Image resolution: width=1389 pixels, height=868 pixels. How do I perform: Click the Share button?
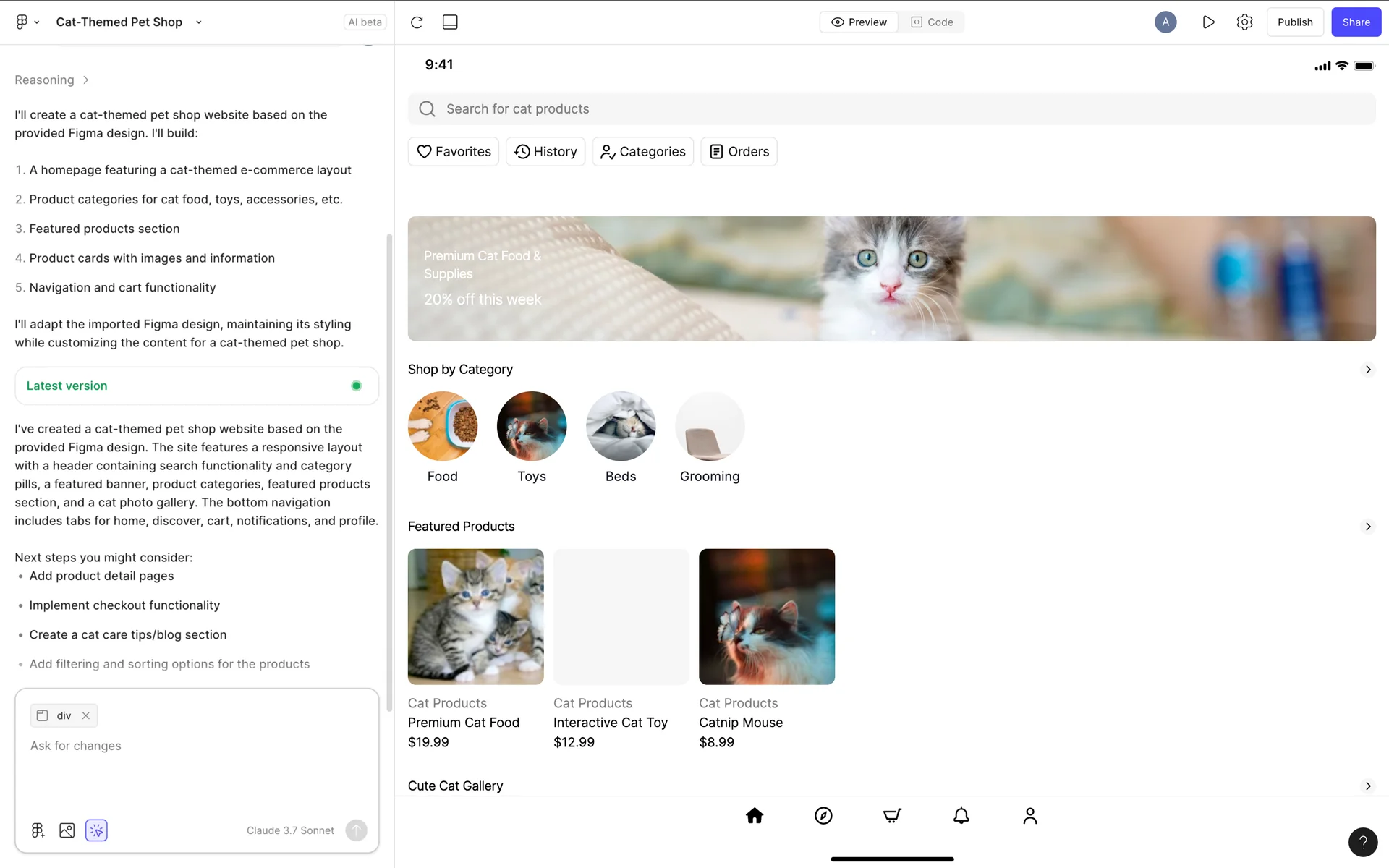(1356, 22)
